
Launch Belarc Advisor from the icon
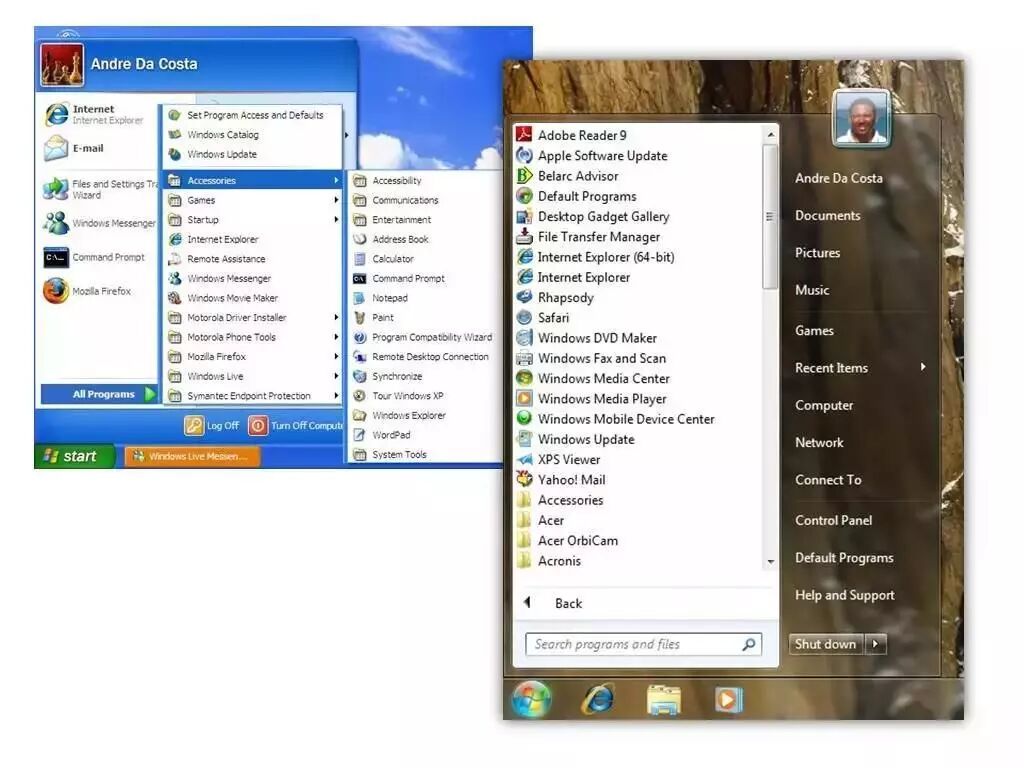tap(524, 175)
